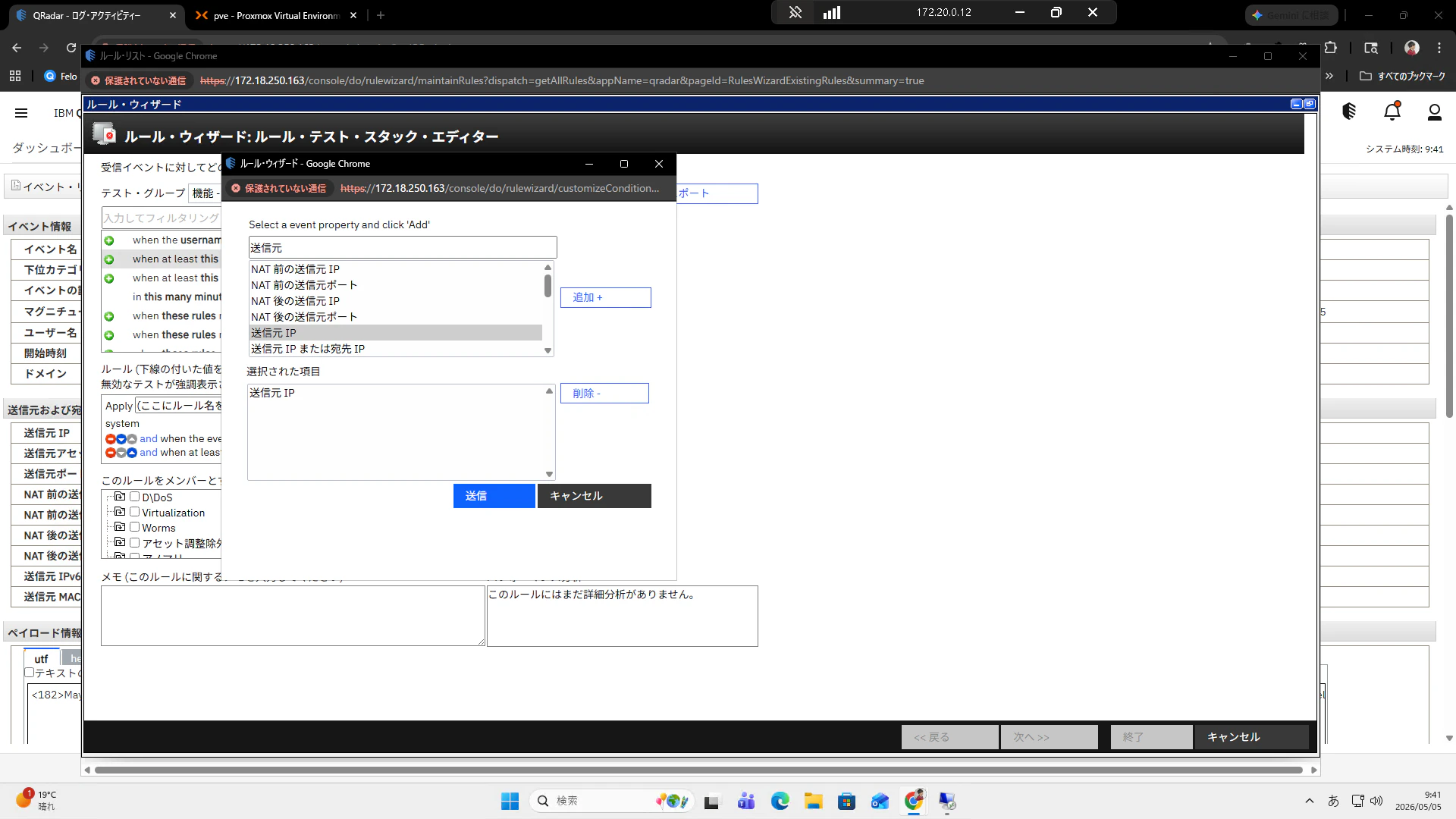The image size is (1456, 819).
Task: Select '送信元 IP または宛先 IP' entry
Action: [x=396, y=349]
